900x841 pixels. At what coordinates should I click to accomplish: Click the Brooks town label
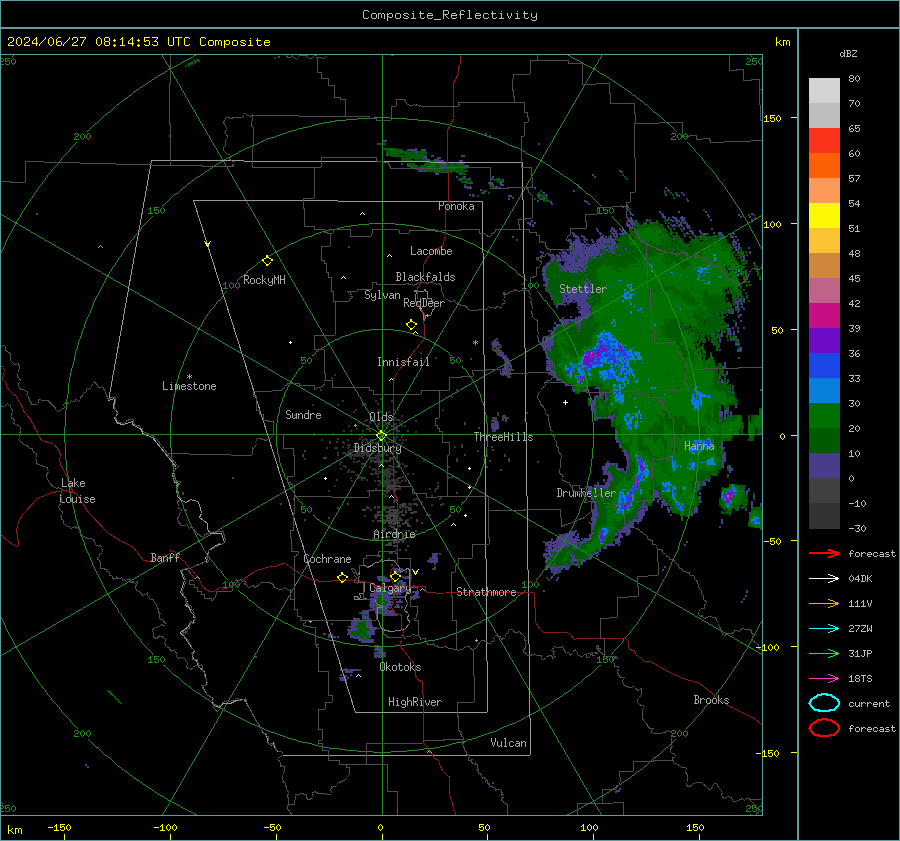click(x=711, y=700)
